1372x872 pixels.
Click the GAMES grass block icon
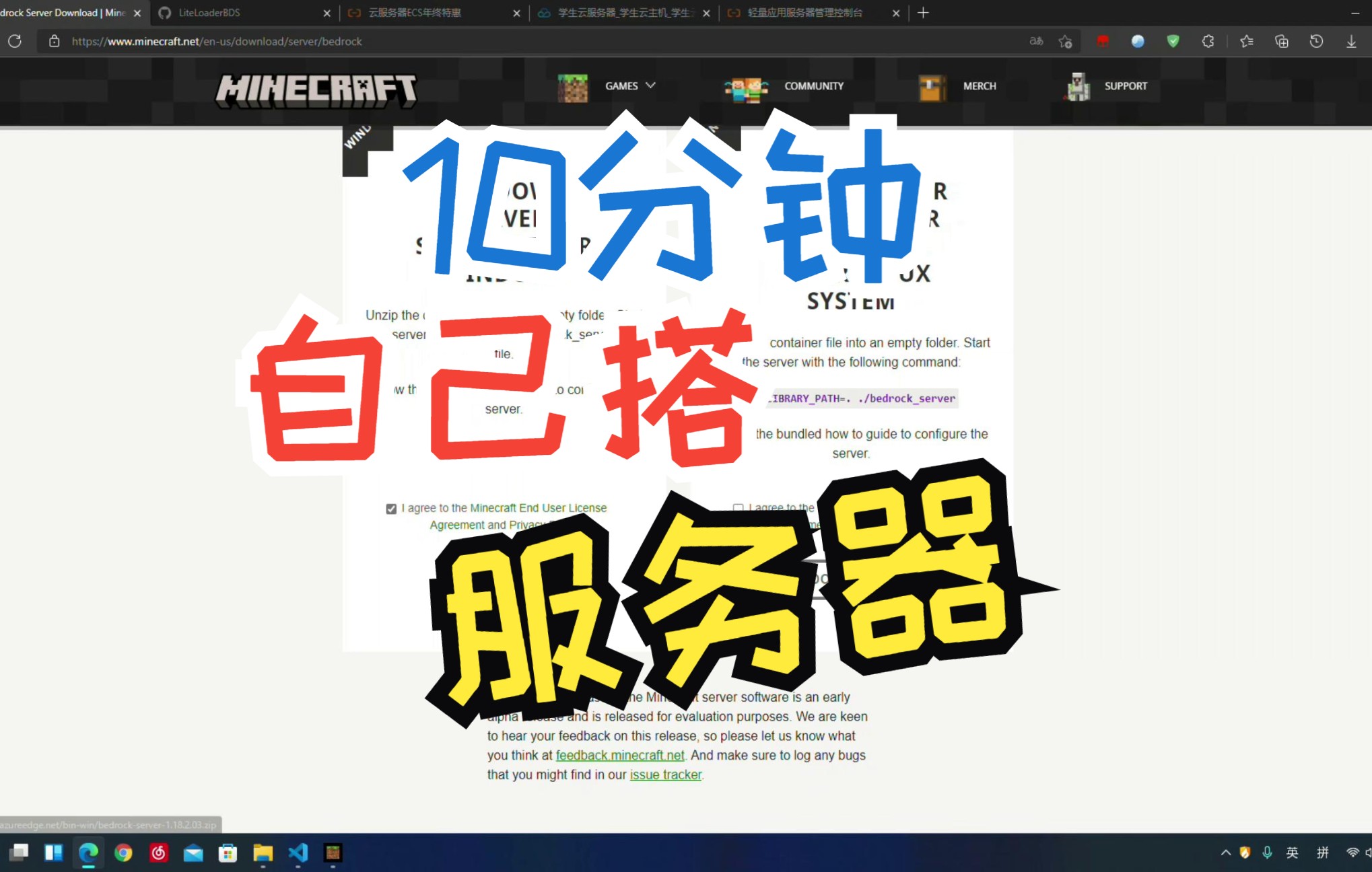coord(573,87)
